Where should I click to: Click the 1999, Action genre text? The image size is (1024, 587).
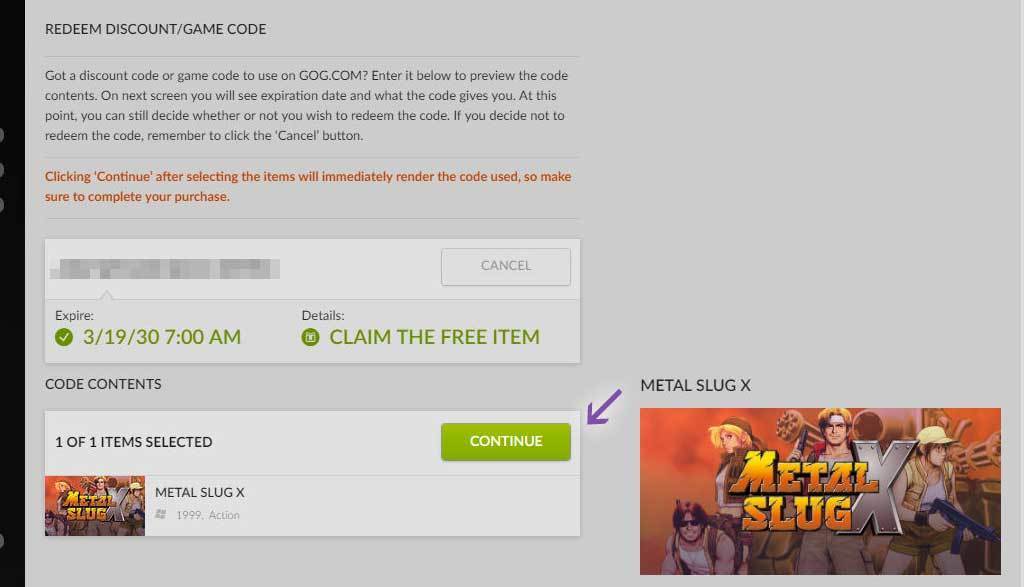(x=208, y=515)
